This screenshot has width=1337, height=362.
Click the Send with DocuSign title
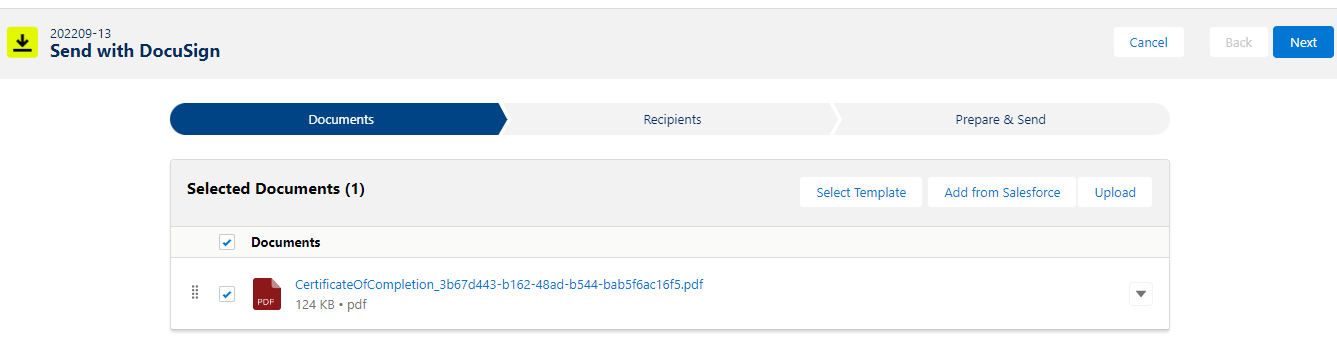pyautogui.click(x=135, y=50)
